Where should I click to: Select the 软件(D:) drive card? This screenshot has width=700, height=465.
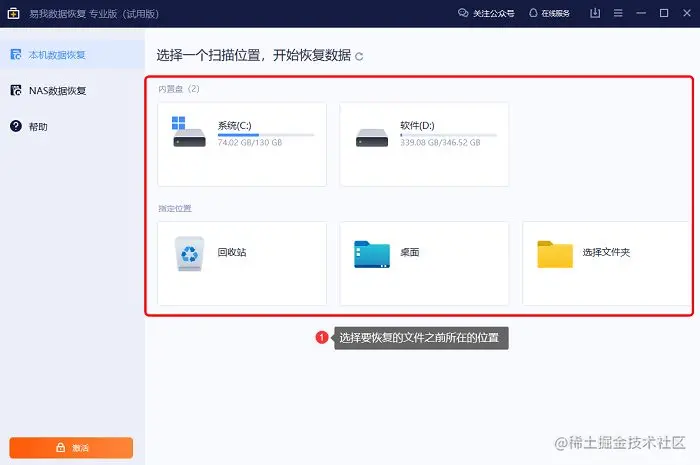coord(424,144)
